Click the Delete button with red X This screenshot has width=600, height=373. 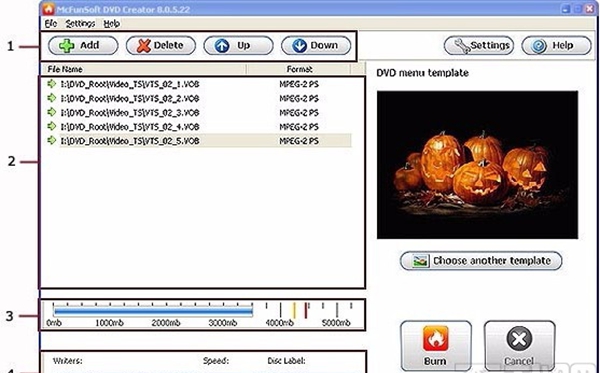pyautogui.click(x=161, y=46)
